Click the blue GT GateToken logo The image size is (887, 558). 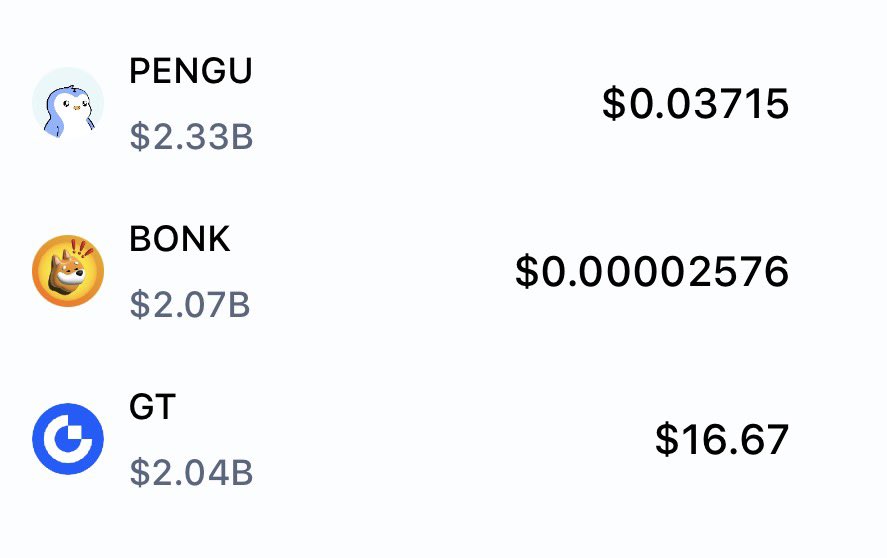pyautogui.click(x=68, y=439)
